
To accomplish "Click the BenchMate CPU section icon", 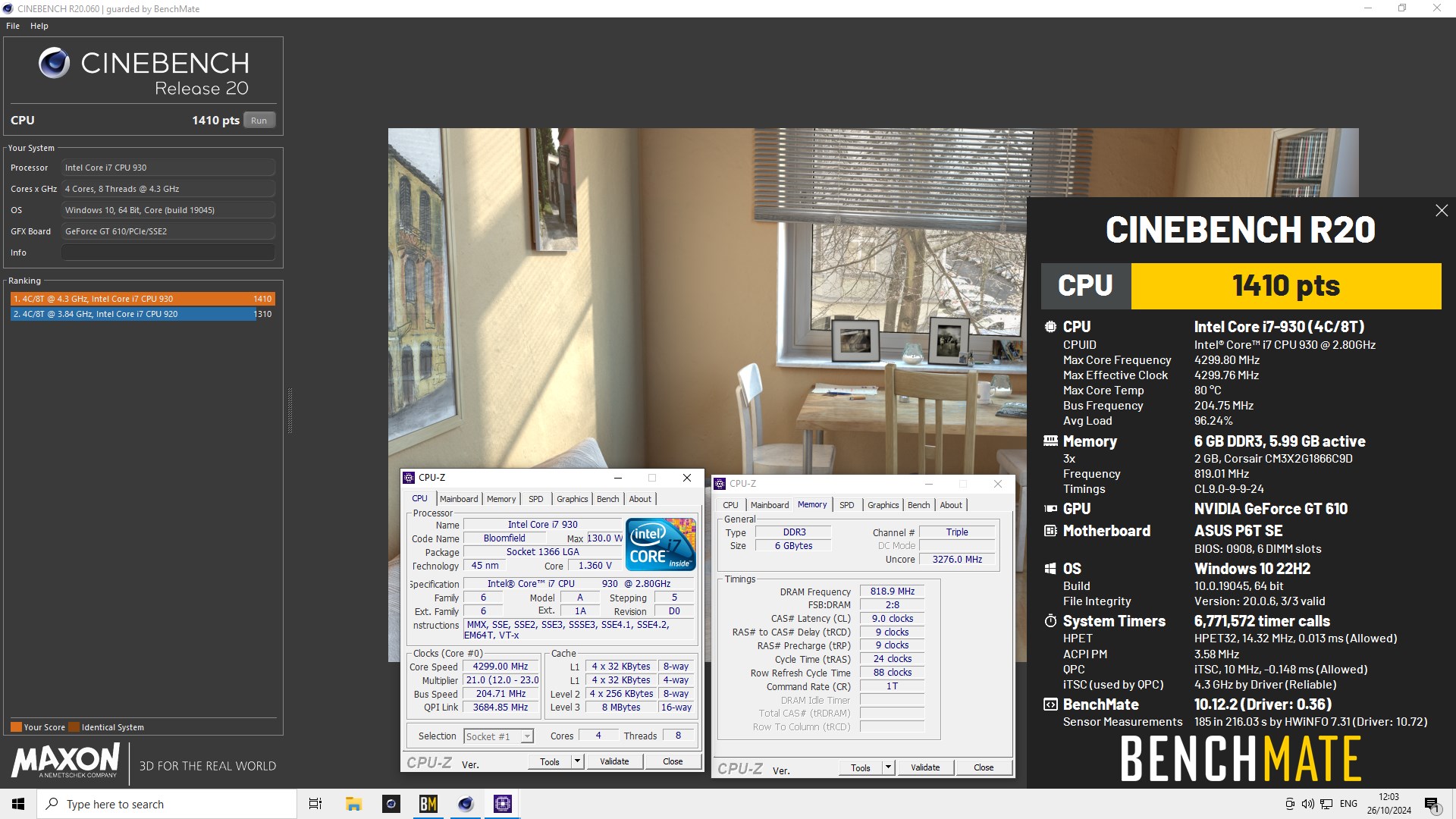I will click(1050, 327).
